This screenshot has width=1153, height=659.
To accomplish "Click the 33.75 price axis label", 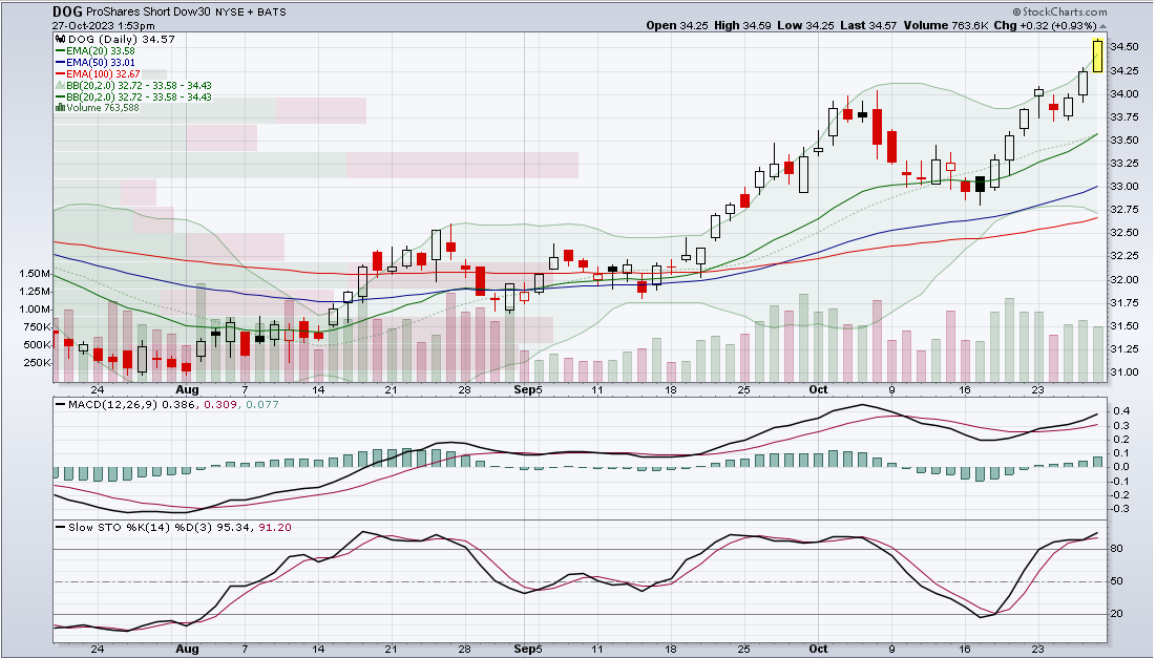I will pos(1124,118).
